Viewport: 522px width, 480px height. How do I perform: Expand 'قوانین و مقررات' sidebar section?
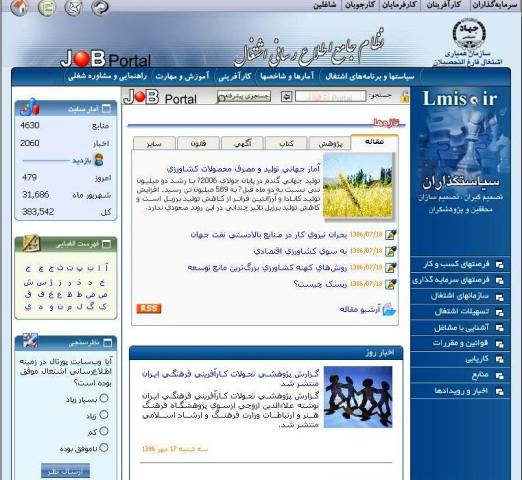pyautogui.click(x=460, y=343)
